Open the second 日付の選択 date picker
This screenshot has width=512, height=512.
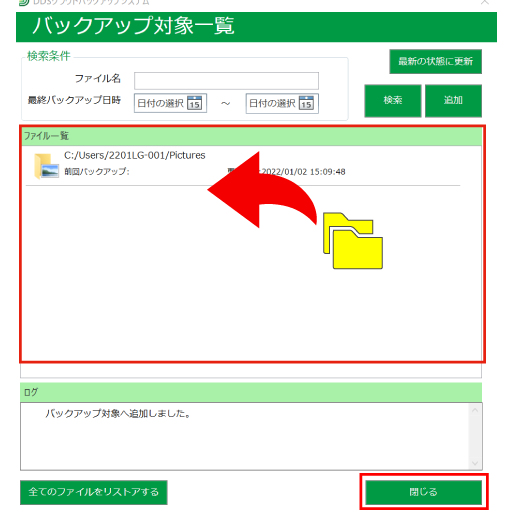[282, 103]
